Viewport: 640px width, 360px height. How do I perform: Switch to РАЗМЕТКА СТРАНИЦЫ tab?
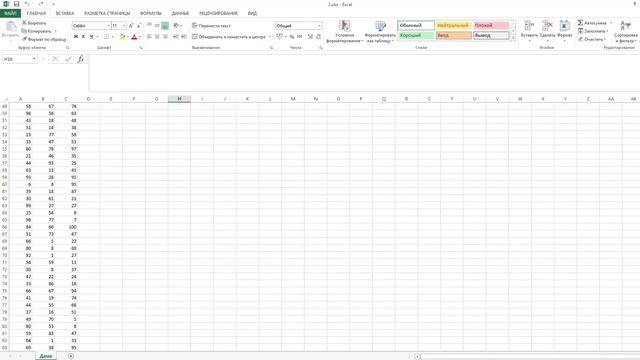coord(107,13)
